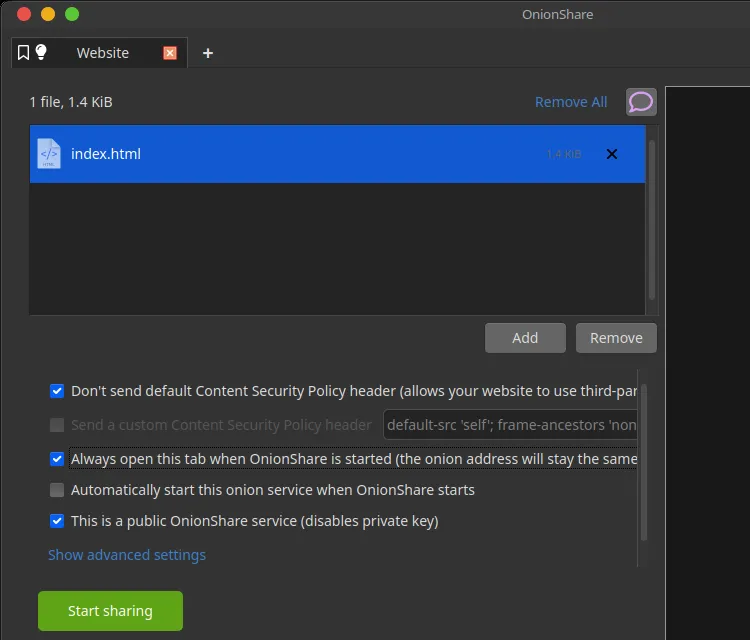Click the bookmark icon on the Website tab

pos(23,53)
